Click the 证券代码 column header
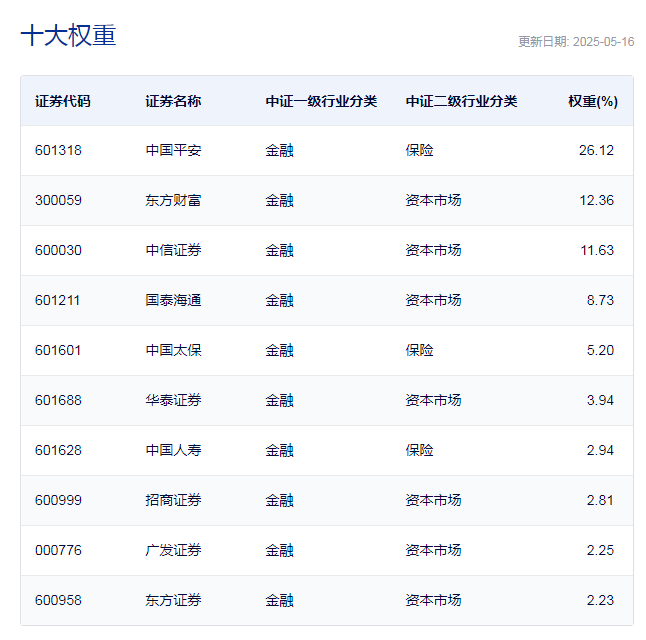The image size is (646, 640). pos(63,101)
